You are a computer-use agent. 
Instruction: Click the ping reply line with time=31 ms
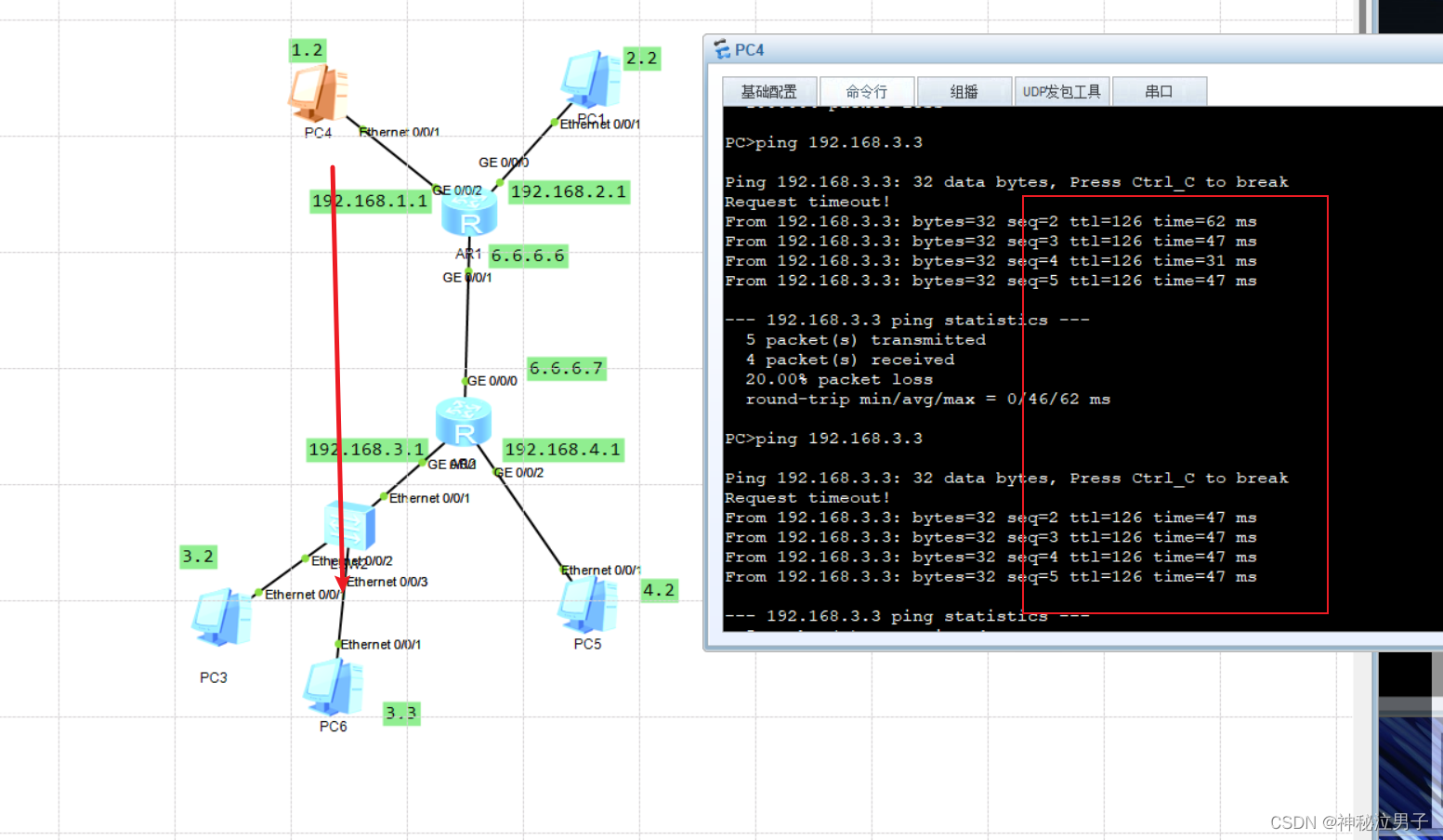click(x=990, y=261)
